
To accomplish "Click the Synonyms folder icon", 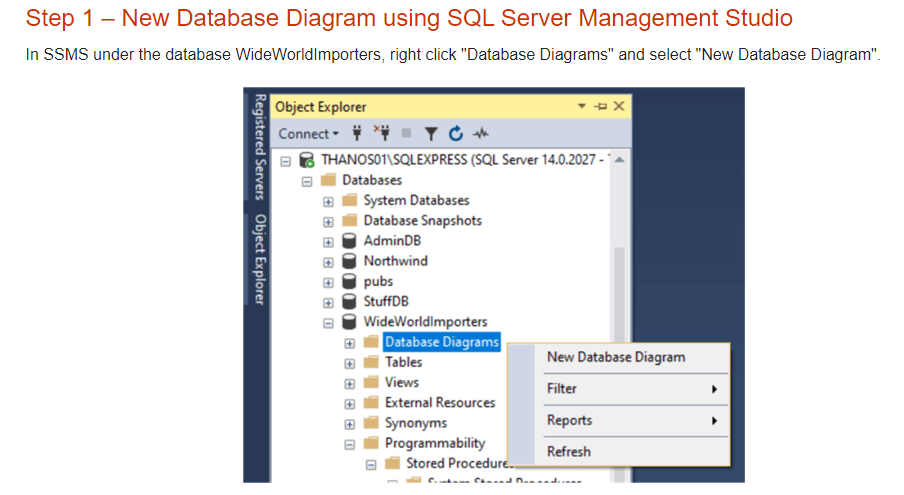I will 371,422.
